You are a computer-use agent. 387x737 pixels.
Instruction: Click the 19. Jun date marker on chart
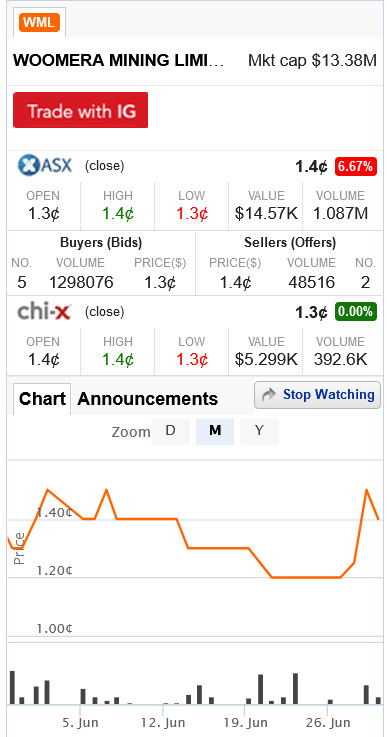(x=245, y=722)
